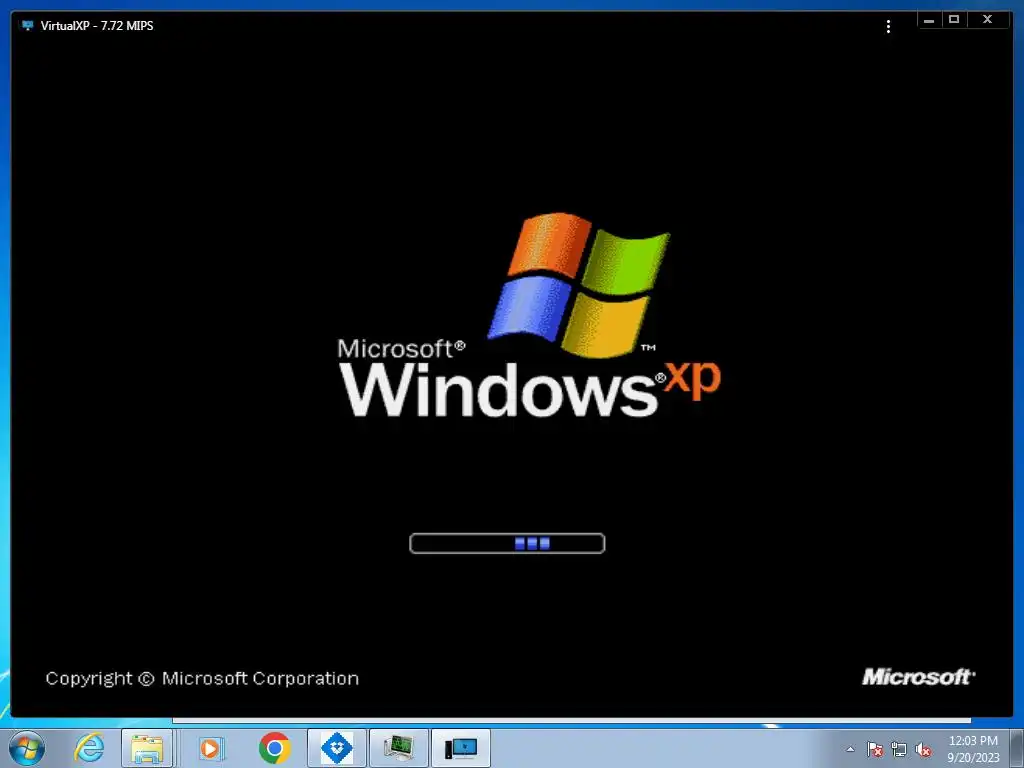Viewport: 1024px width, 768px height.
Task: Click the Windows XP flag logo
Action: coord(579,285)
